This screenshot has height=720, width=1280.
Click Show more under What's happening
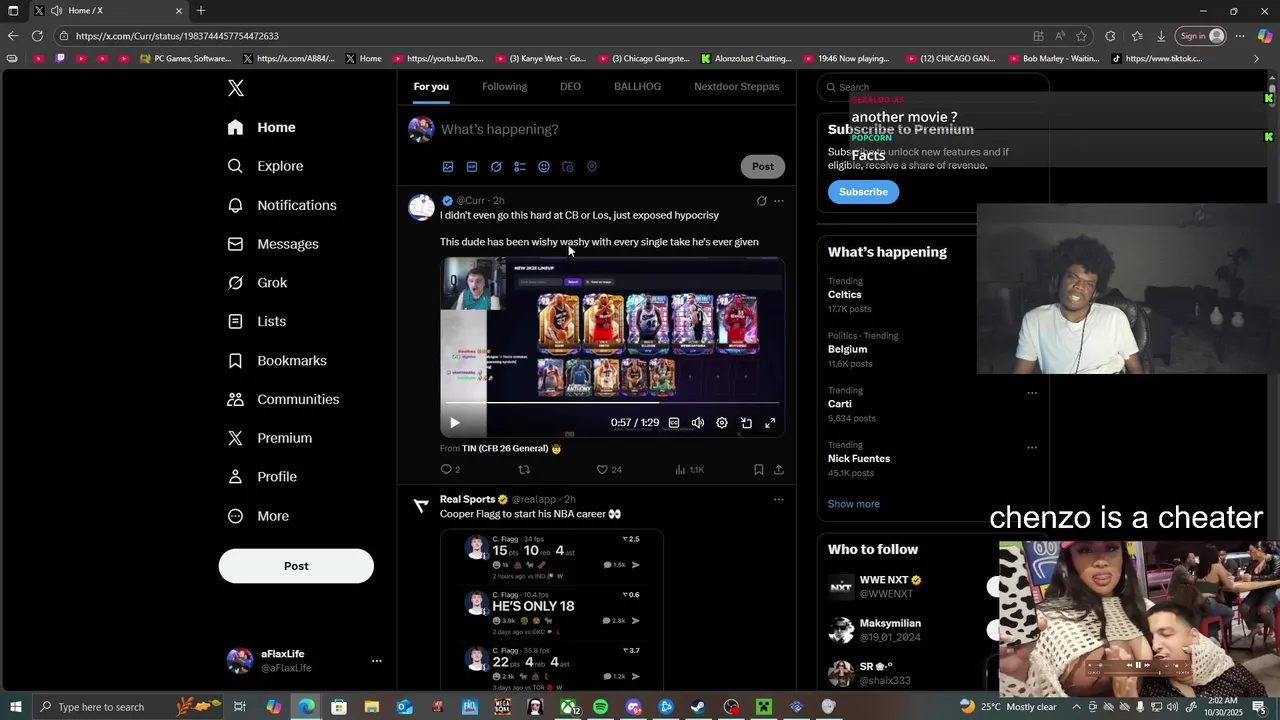854,504
